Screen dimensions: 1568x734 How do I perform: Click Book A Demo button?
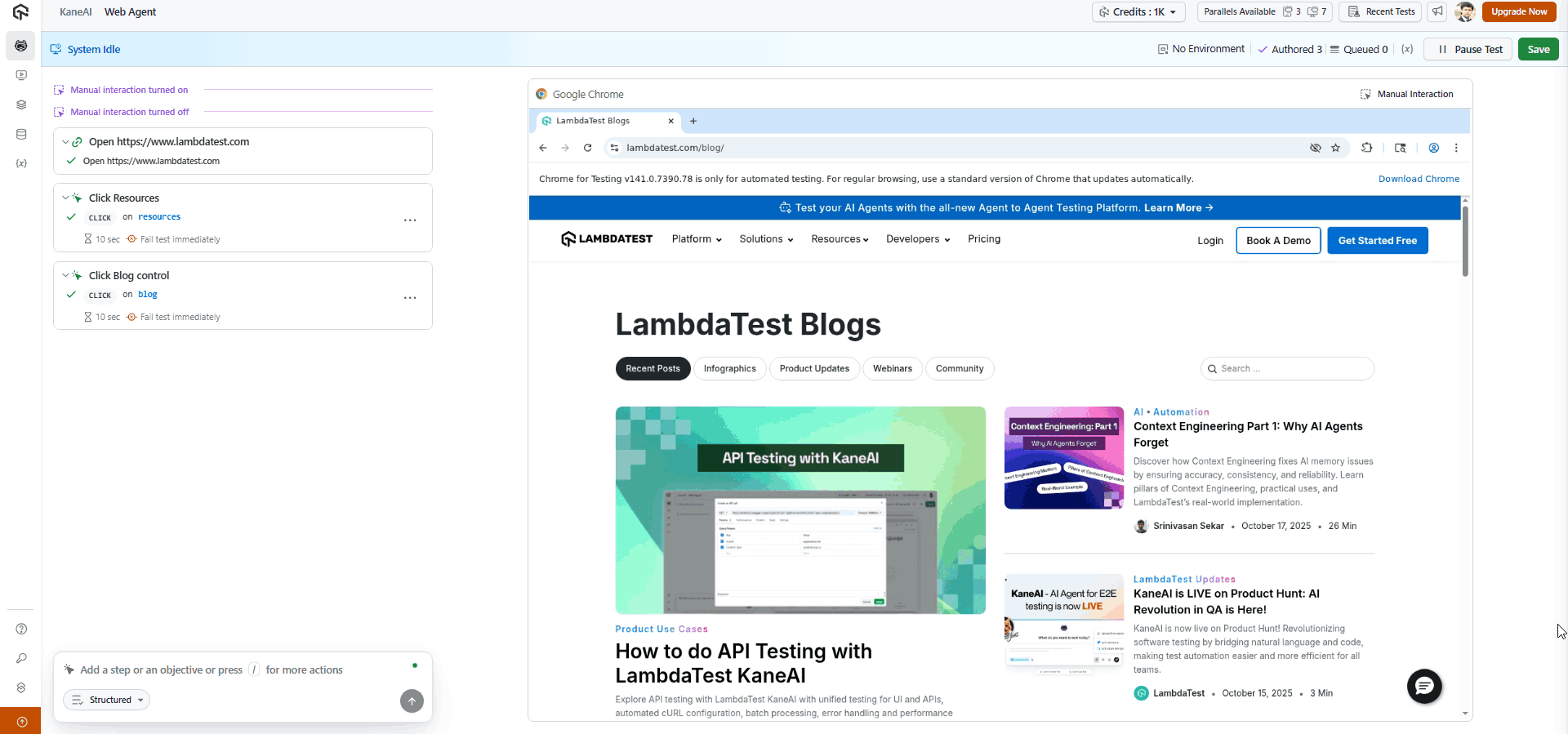[x=1278, y=241]
